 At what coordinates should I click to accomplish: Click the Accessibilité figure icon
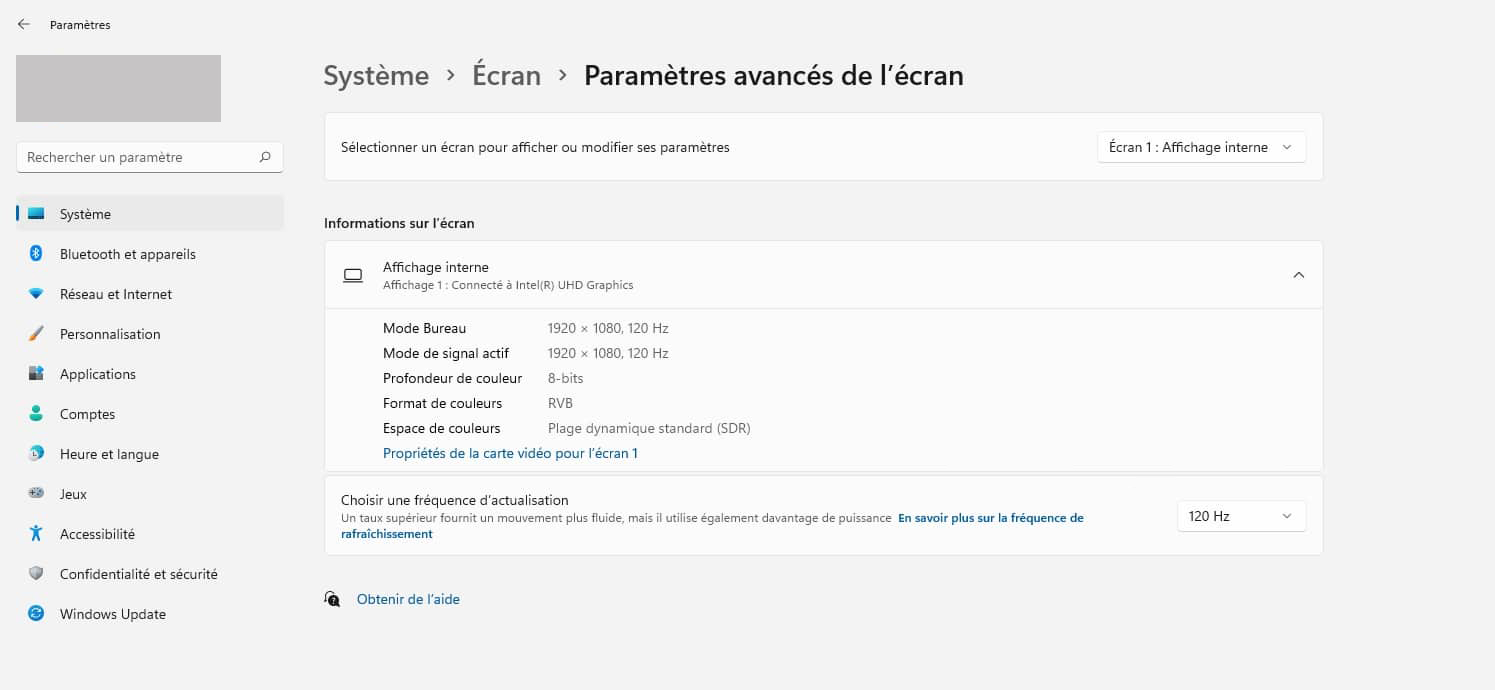[36, 534]
